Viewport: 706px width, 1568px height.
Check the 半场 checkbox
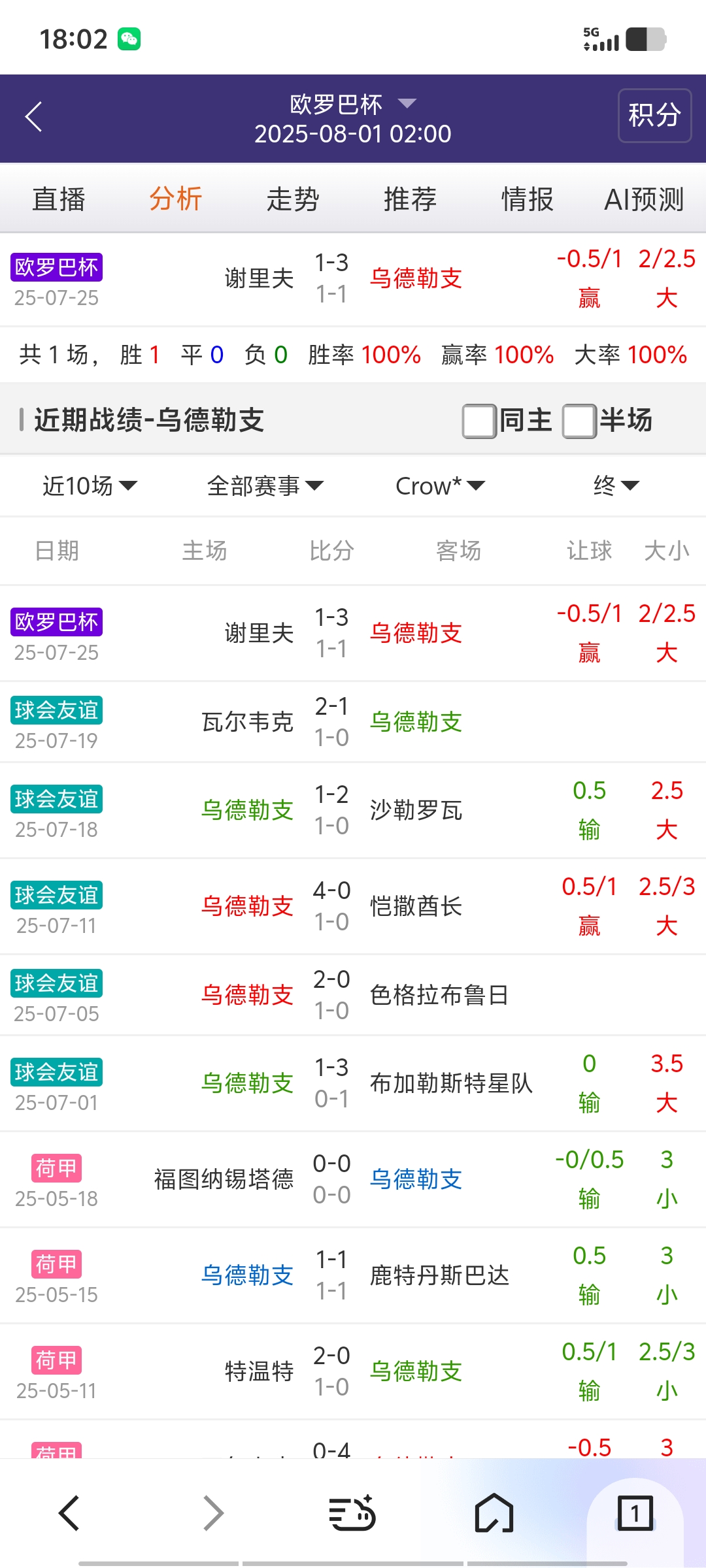point(579,421)
